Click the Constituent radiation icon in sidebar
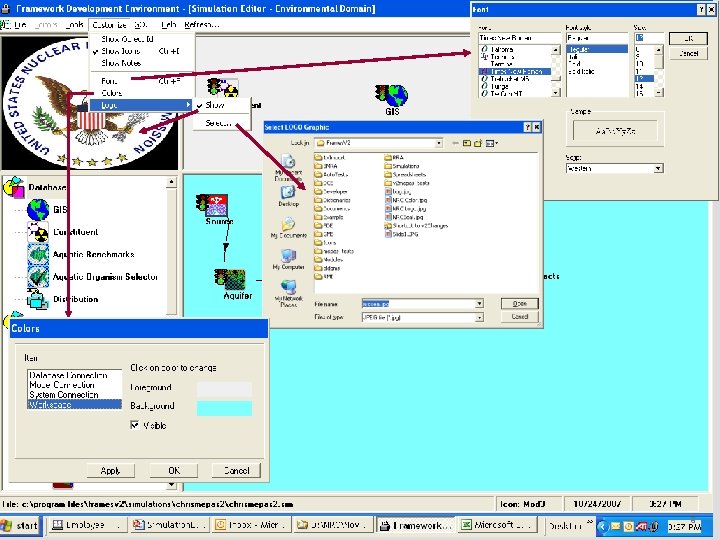 click(38, 232)
